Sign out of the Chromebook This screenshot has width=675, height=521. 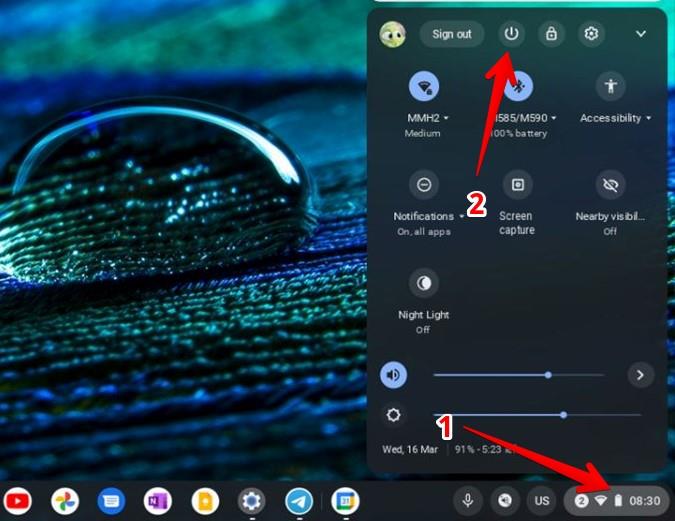[452, 34]
